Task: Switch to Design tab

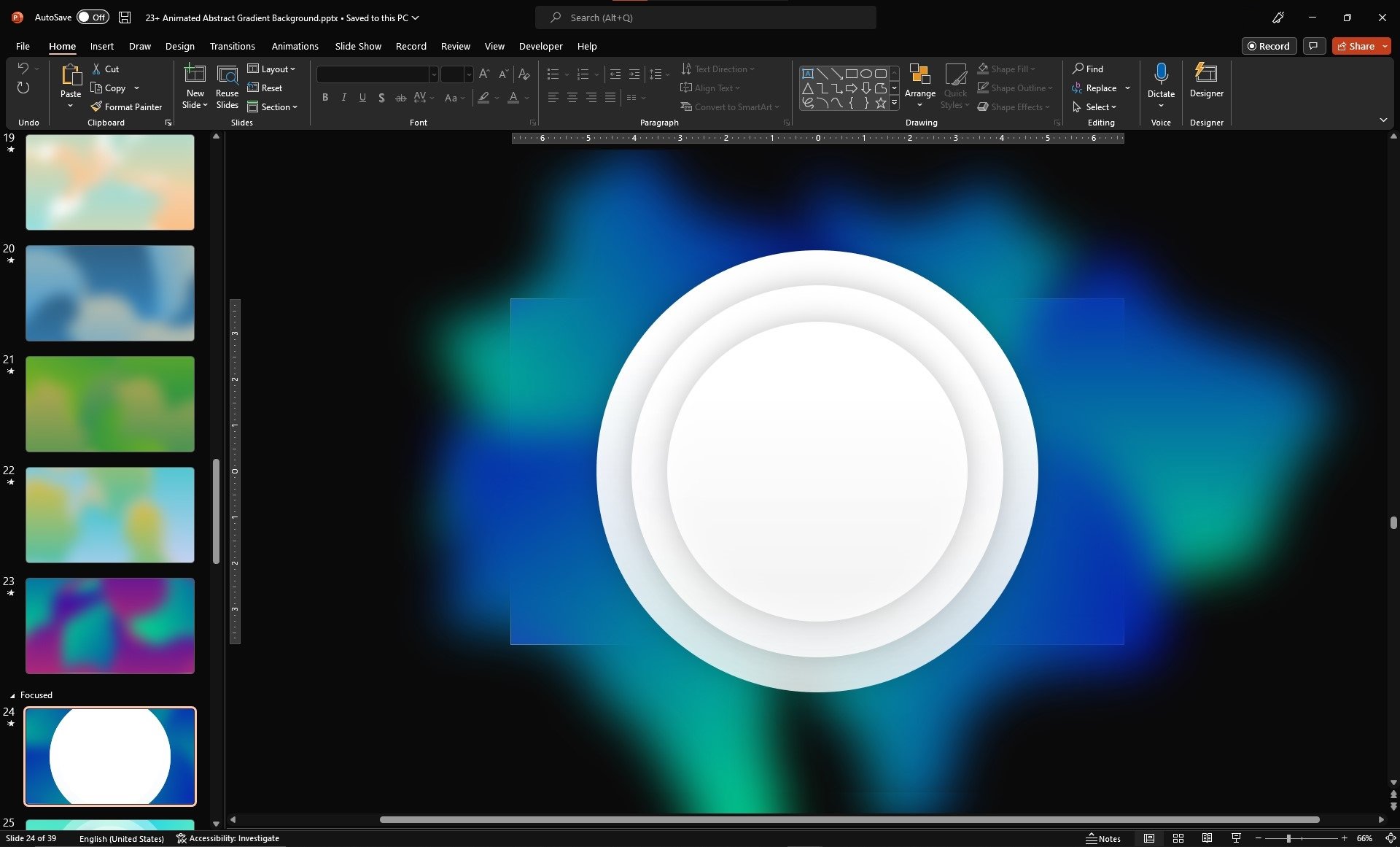Action: click(x=179, y=46)
